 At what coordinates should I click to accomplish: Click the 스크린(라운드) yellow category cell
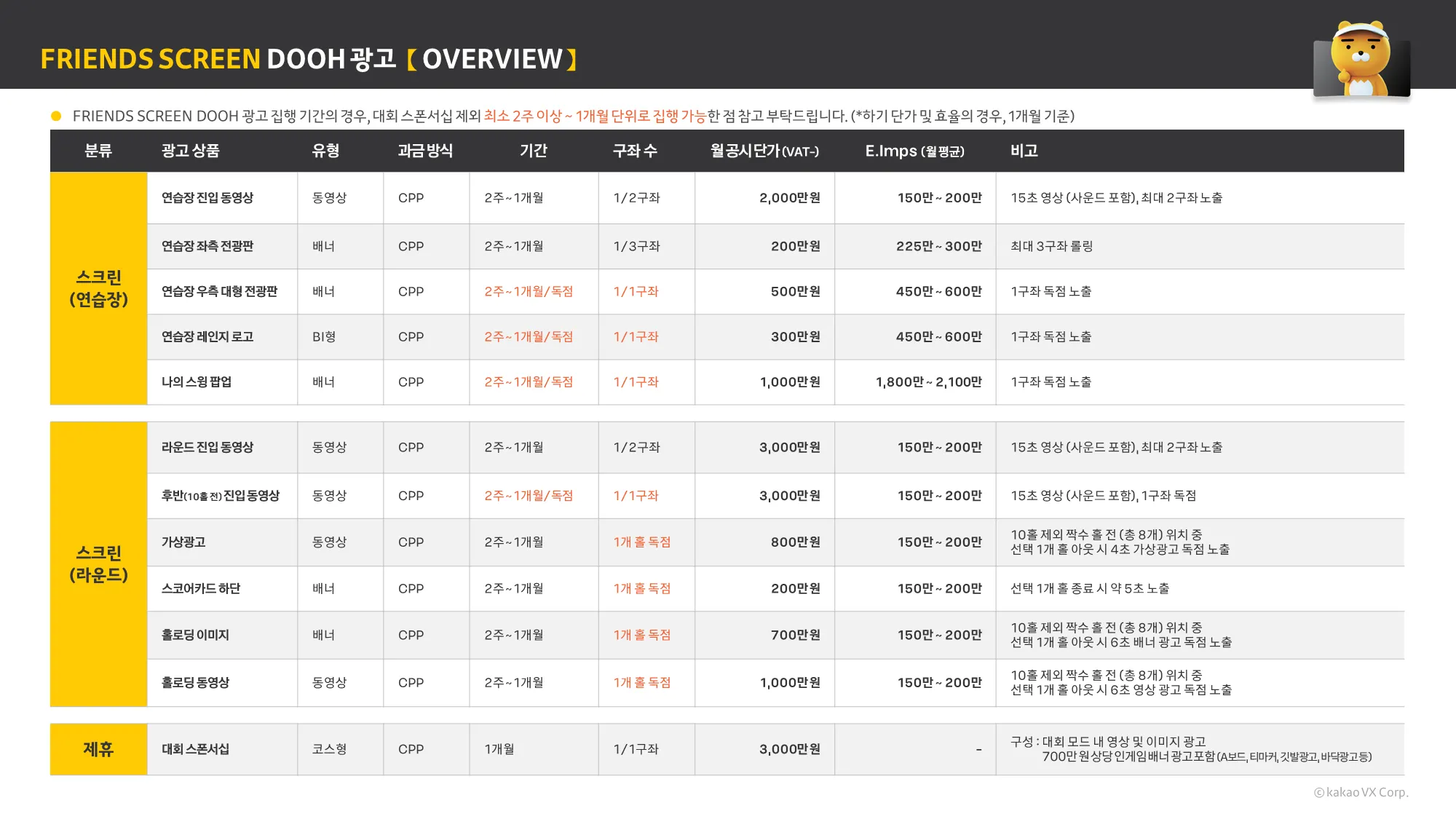[98, 563]
